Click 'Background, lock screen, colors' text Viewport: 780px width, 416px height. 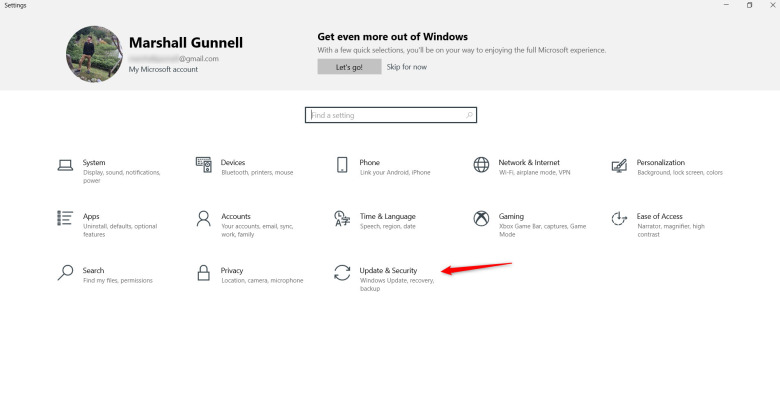click(x=680, y=173)
